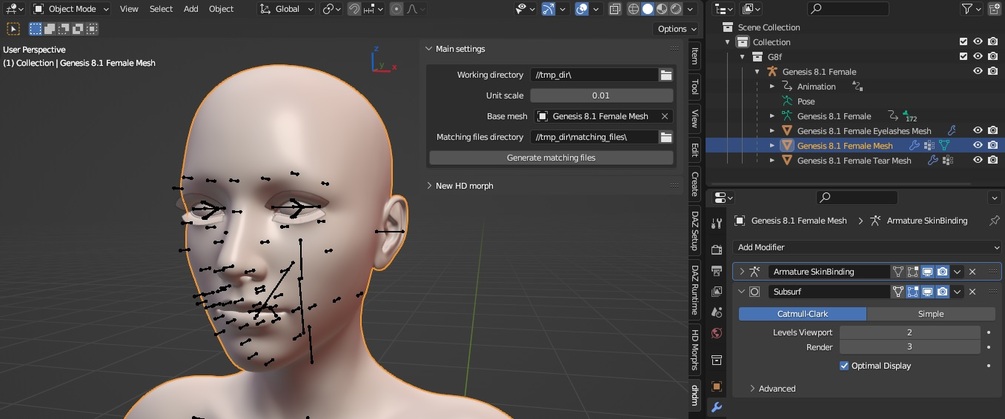
Task: Open the Object menu in viewport header
Action: [x=221, y=9]
